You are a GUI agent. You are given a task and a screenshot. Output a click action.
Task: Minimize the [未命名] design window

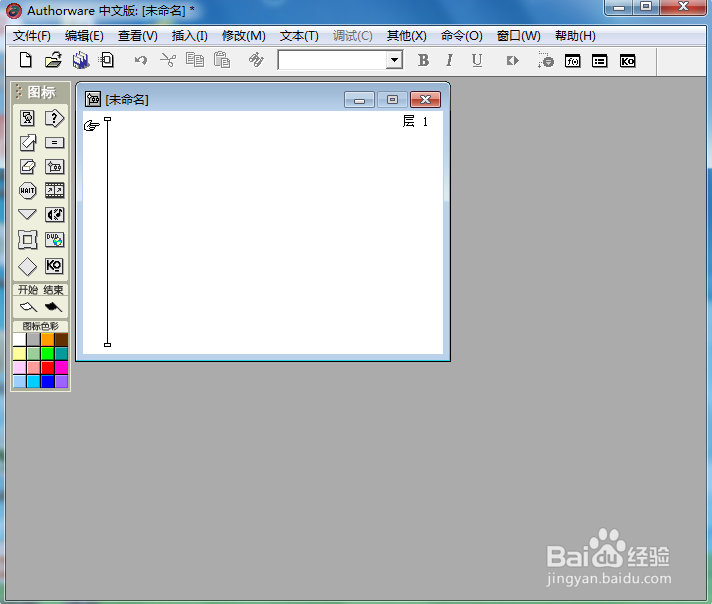tap(359, 99)
